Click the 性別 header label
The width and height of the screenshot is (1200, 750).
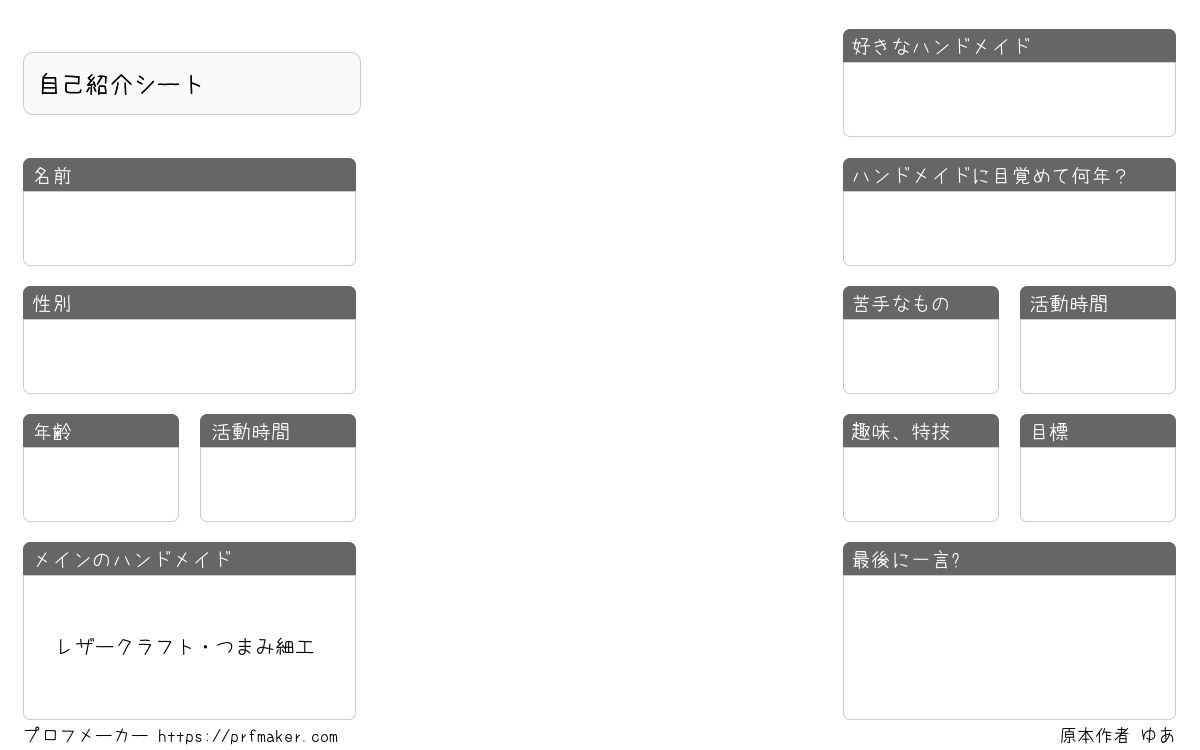(53, 304)
